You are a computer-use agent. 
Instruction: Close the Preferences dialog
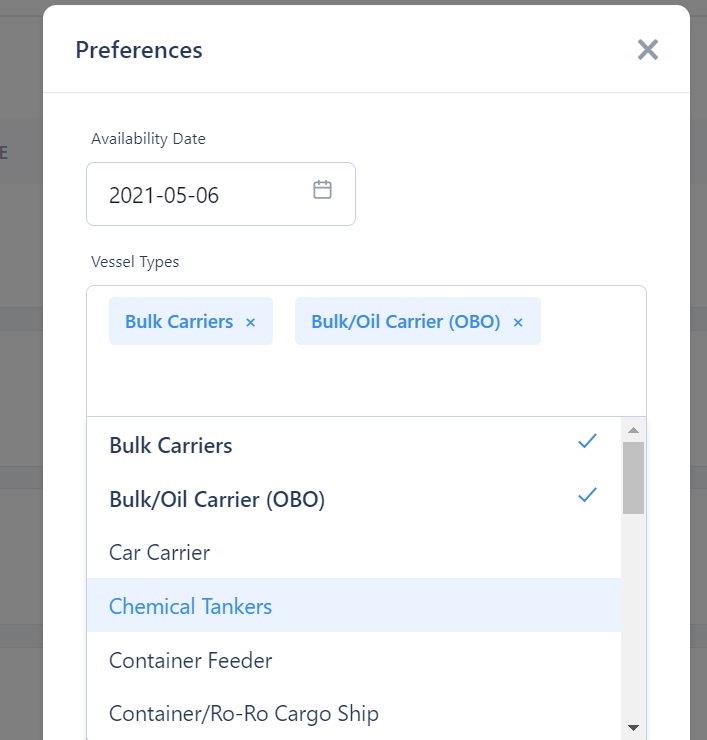click(648, 50)
